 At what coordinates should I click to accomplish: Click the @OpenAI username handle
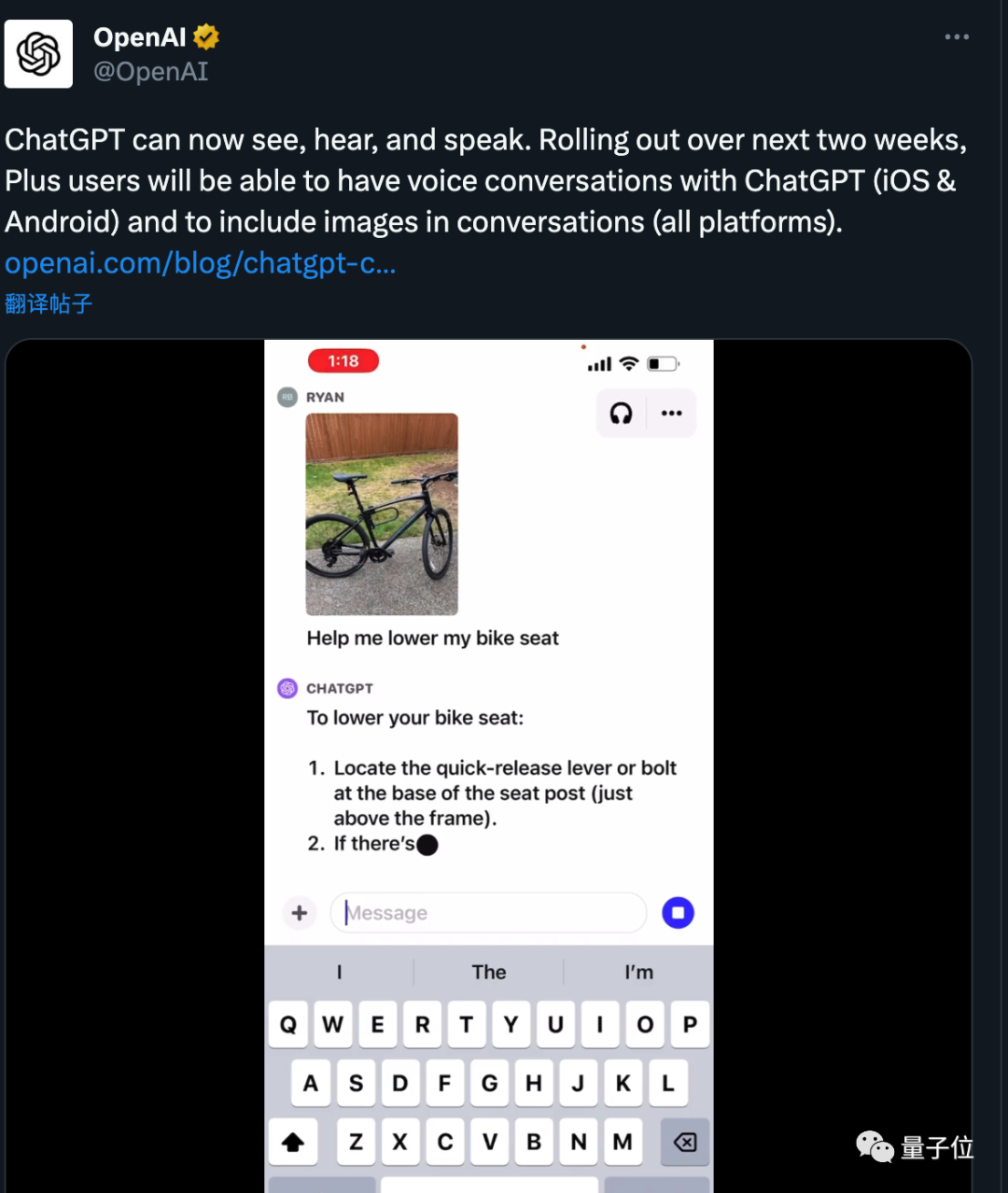pyautogui.click(x=151, y=71)
